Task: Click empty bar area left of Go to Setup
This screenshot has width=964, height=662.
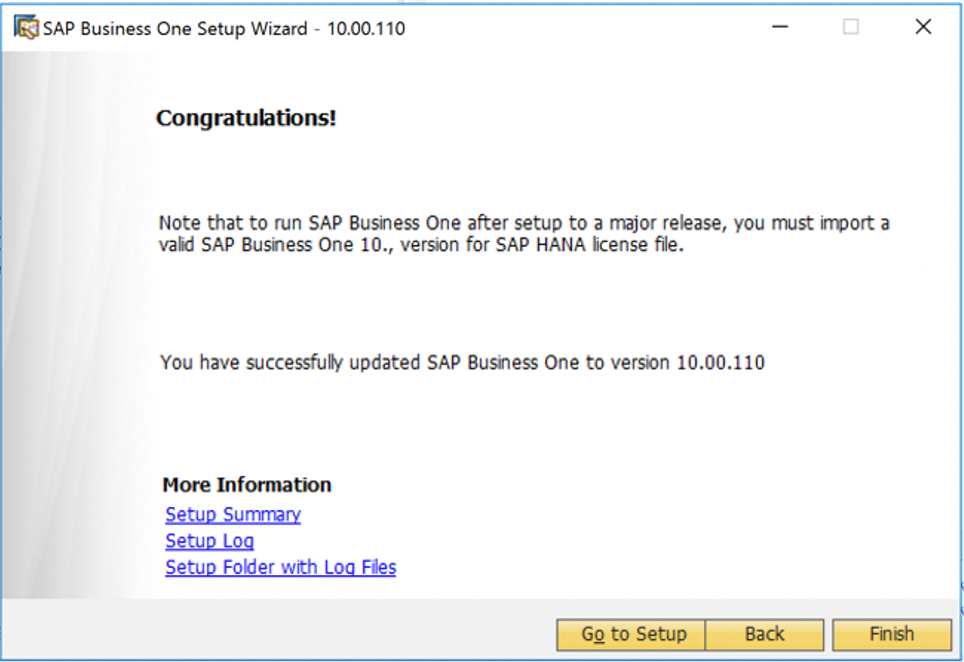Action: point(280,634)
